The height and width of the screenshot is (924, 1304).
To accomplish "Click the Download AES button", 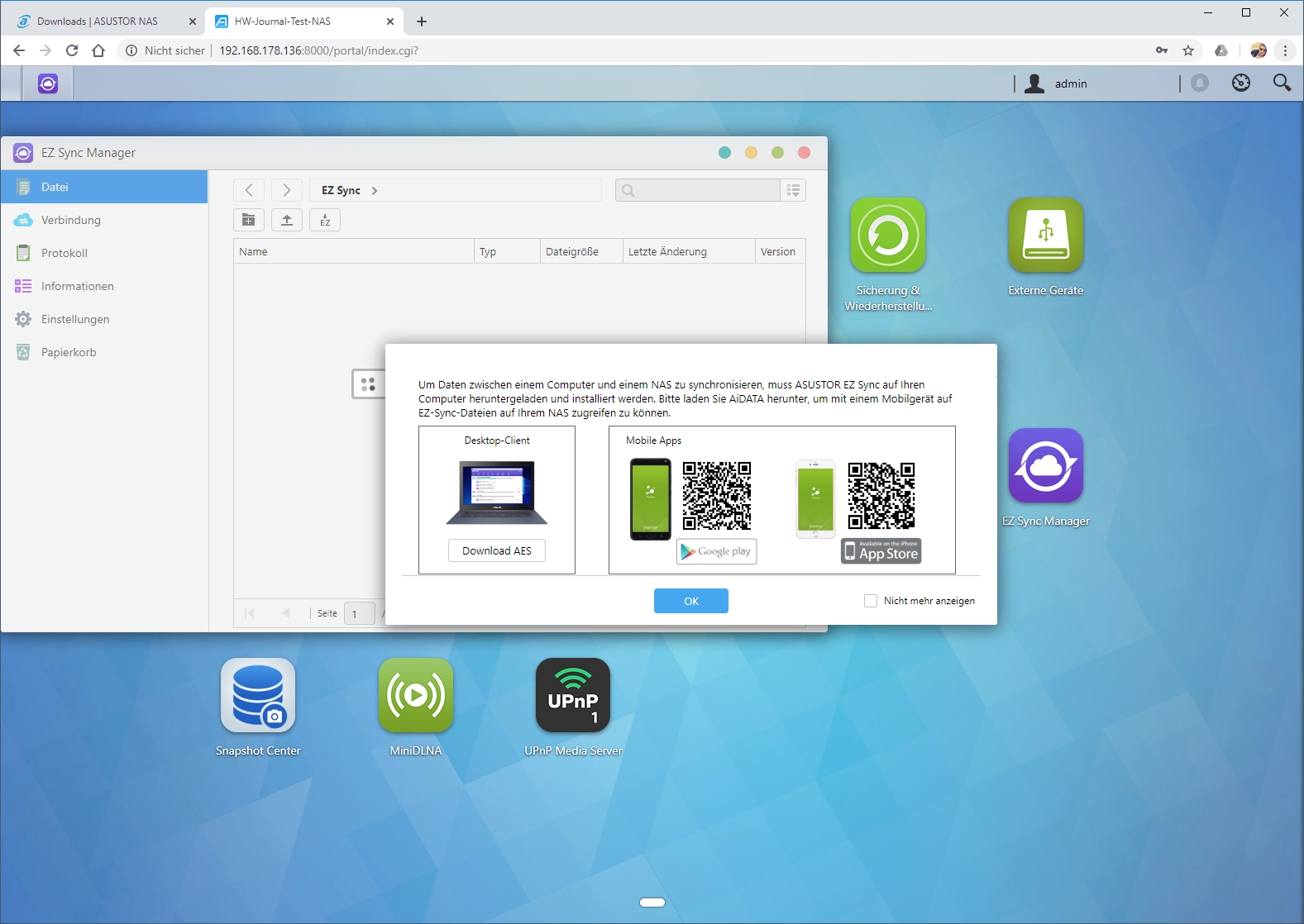I will tap(497, 550).
